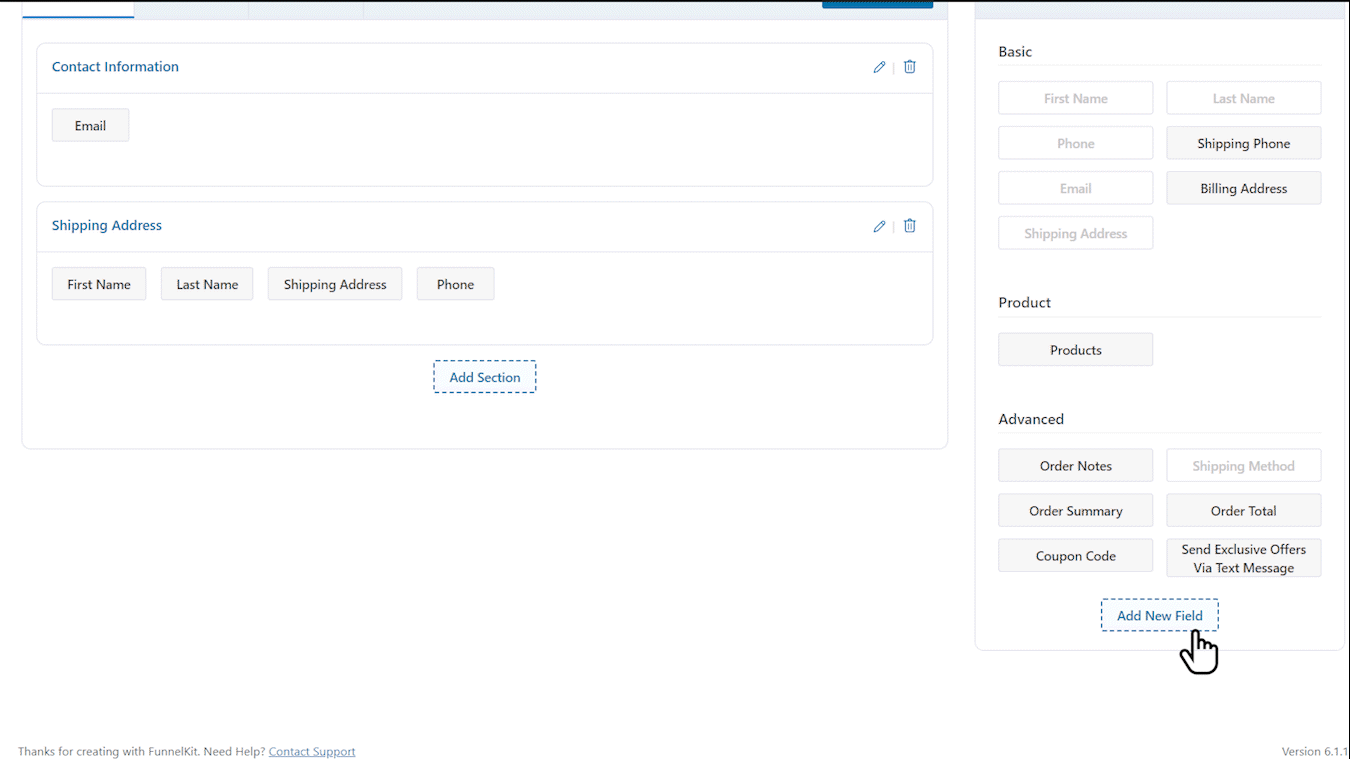The width and height of the screenshot is (1350, 759).
Task: Click the greyed Email basic field
Action: click(x=1076, y=188)
